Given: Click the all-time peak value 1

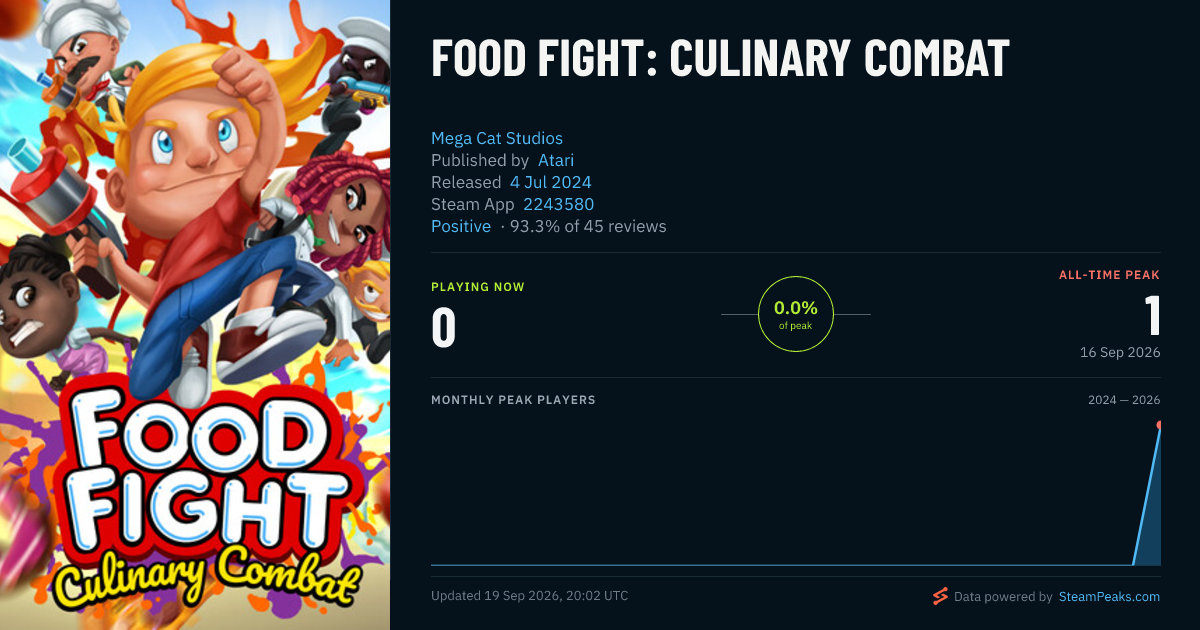Looking at the screenshot, I should [1152, 315].
